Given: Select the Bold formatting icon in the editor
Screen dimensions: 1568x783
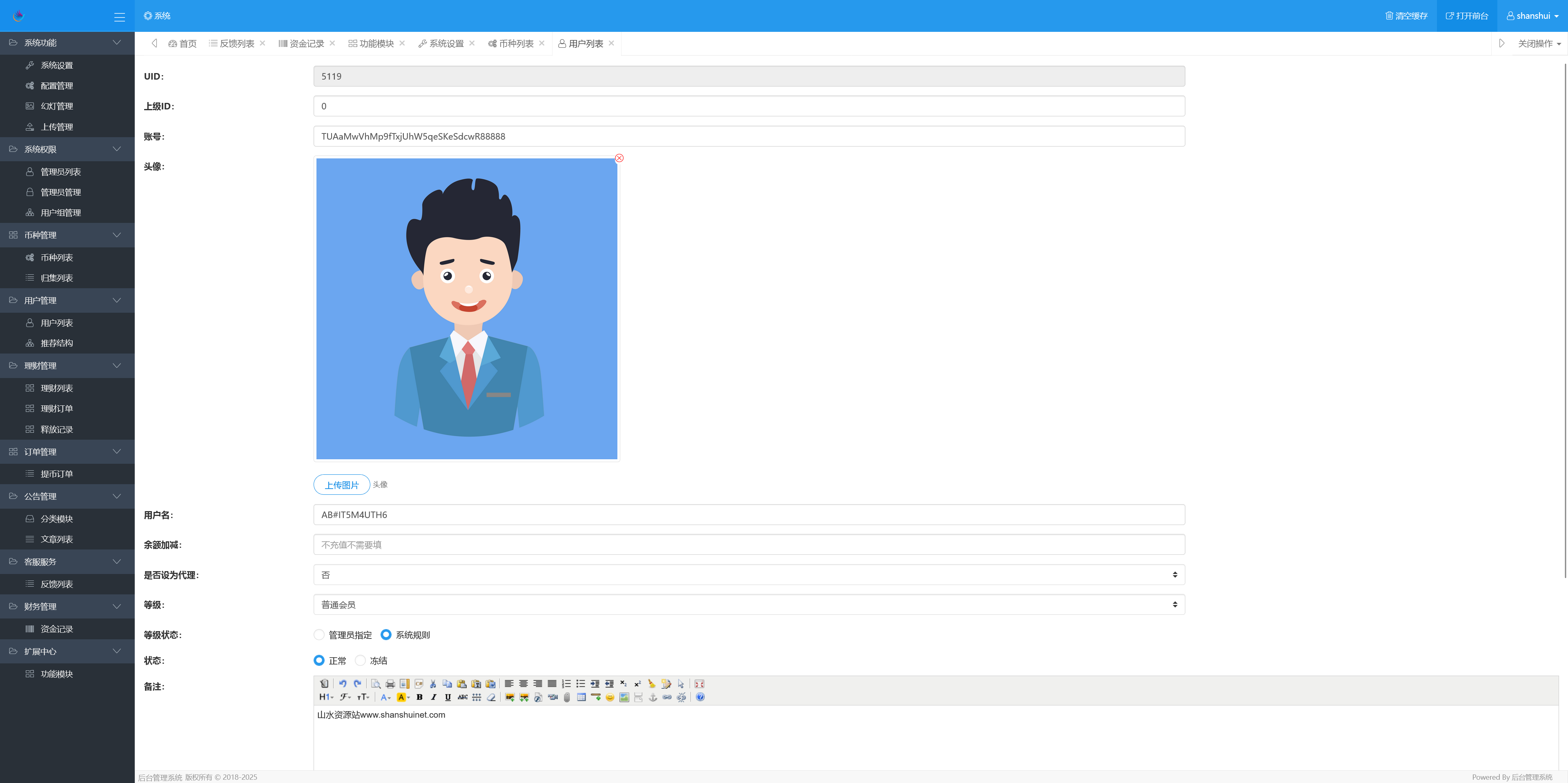Looking at the screenshot, I should click(420, 697).
